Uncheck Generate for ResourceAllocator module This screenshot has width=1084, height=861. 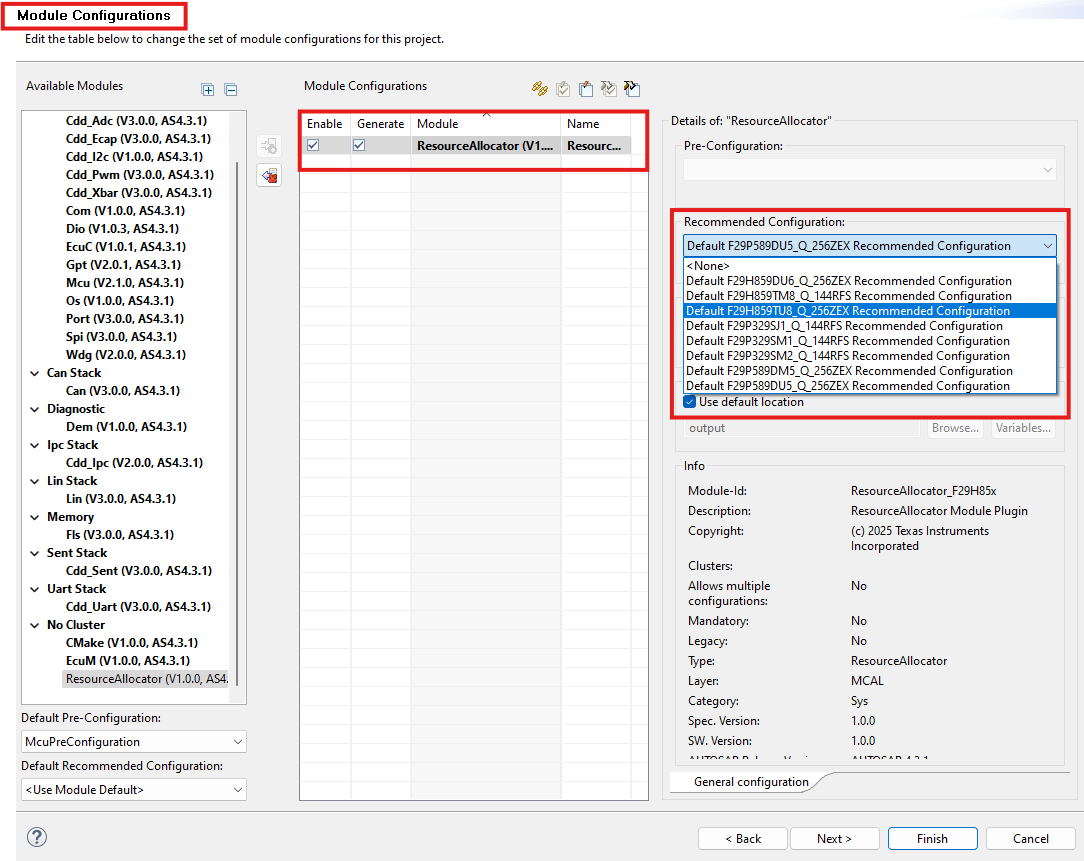click(x=358, y=145)
